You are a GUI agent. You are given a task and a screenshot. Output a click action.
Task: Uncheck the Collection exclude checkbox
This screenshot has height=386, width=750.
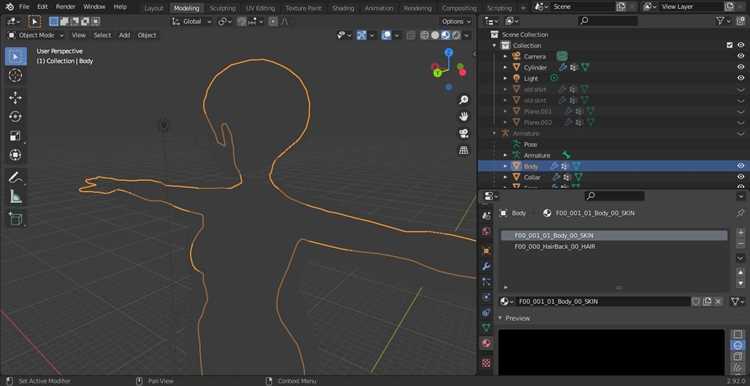pos(729,45)
